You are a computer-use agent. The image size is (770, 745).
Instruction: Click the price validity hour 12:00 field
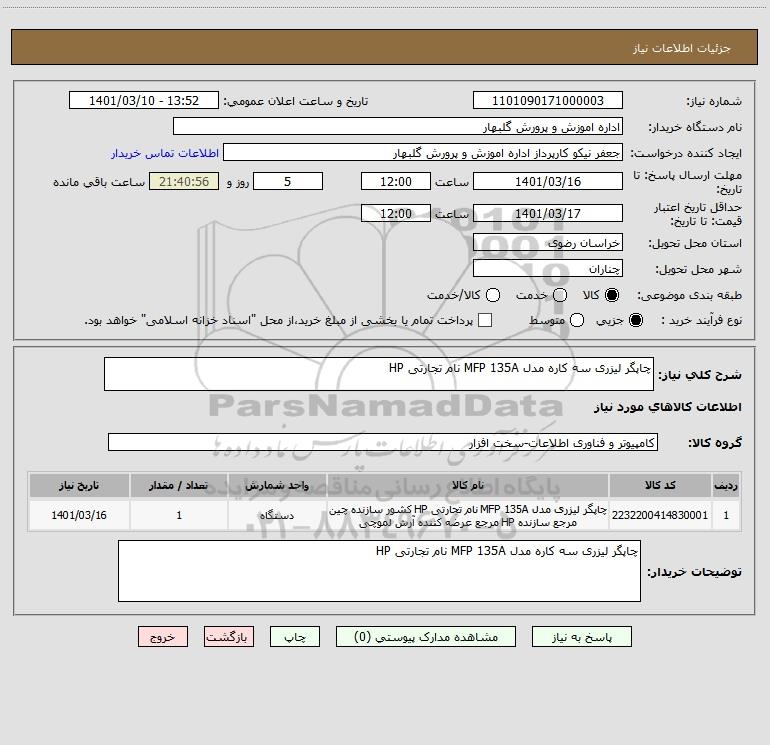396,213
